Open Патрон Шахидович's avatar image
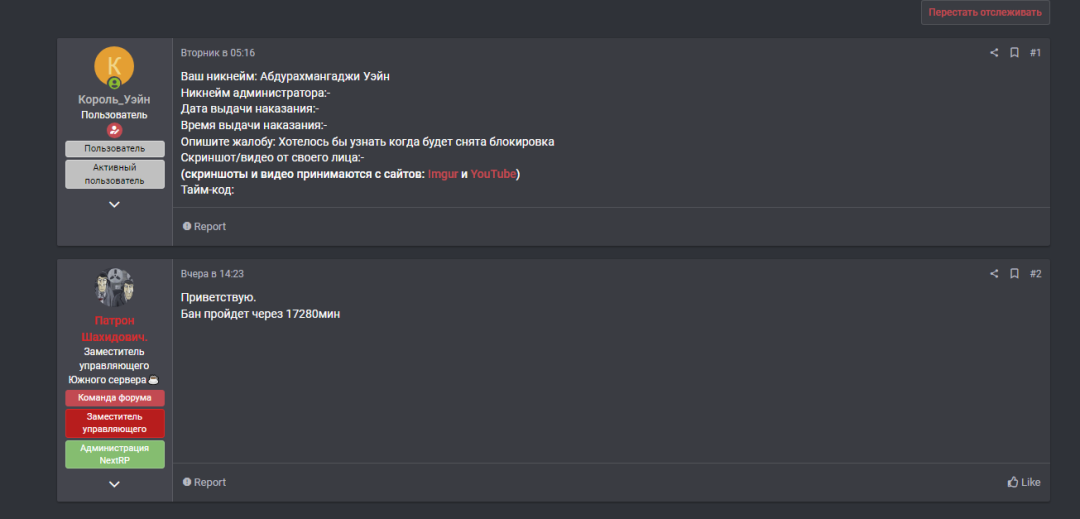 (114, 288)
